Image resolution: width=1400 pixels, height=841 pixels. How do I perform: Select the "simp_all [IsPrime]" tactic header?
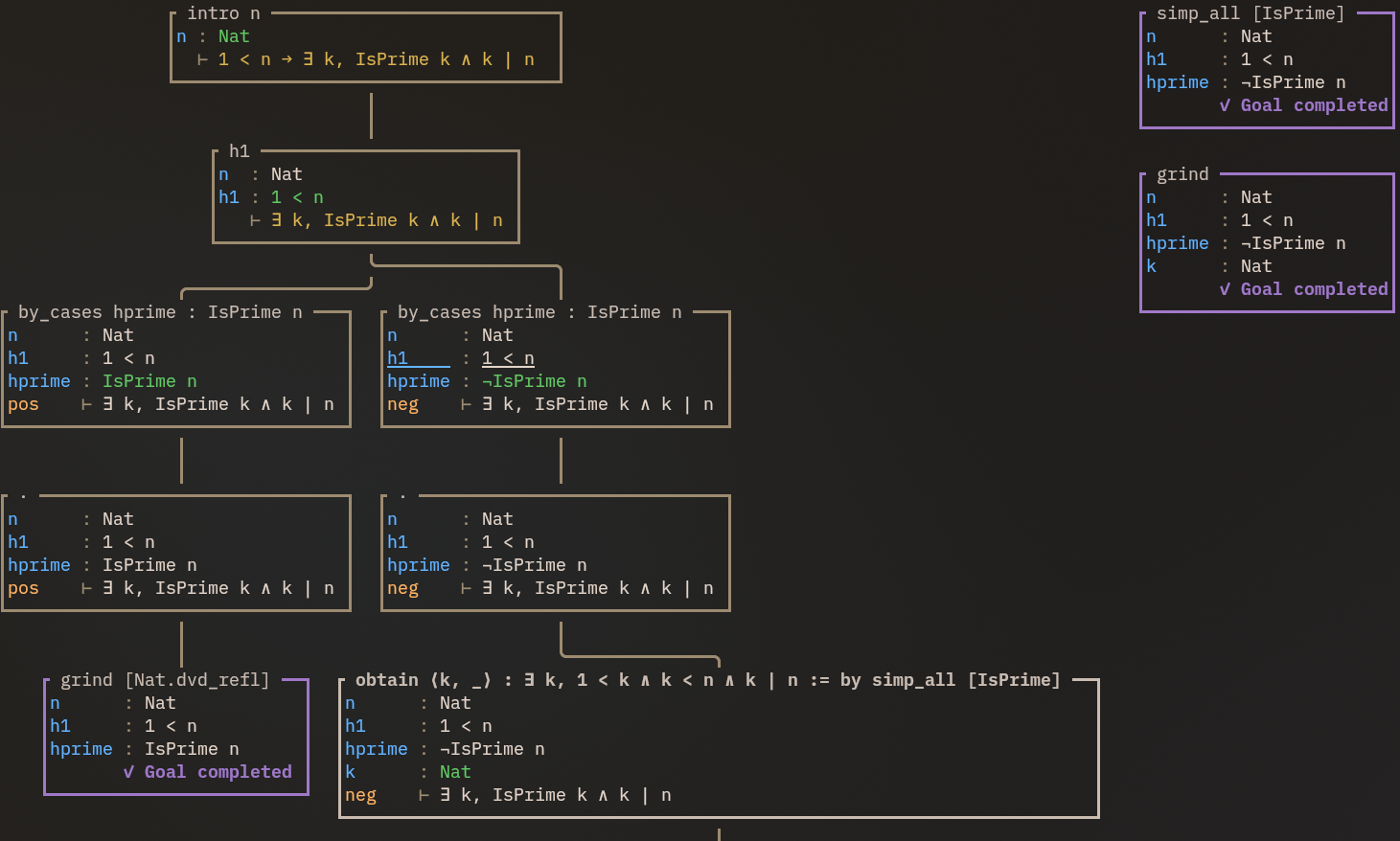click(1250, 13)
